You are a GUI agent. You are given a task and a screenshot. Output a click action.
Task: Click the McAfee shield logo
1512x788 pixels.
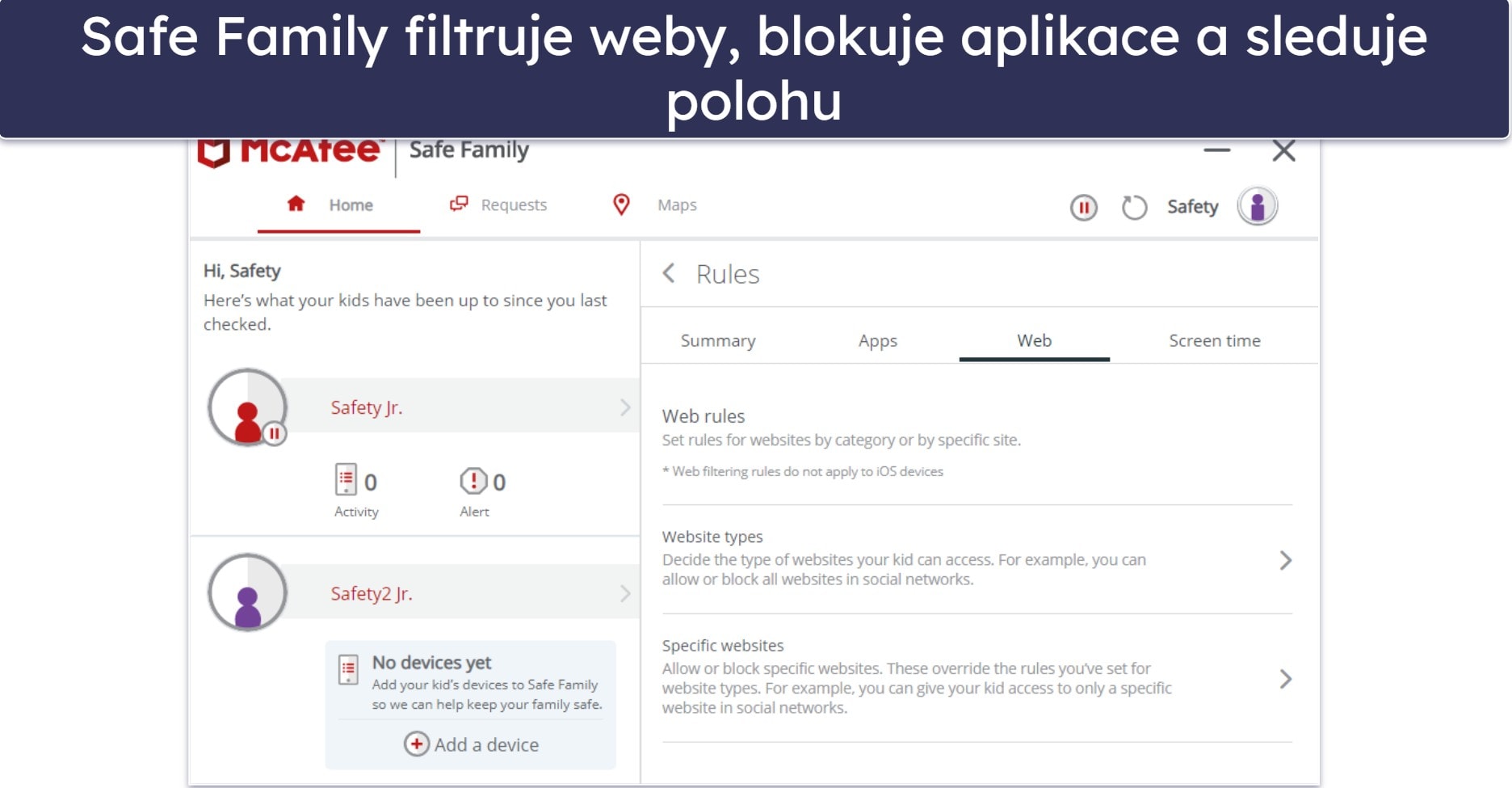(214, 153)
